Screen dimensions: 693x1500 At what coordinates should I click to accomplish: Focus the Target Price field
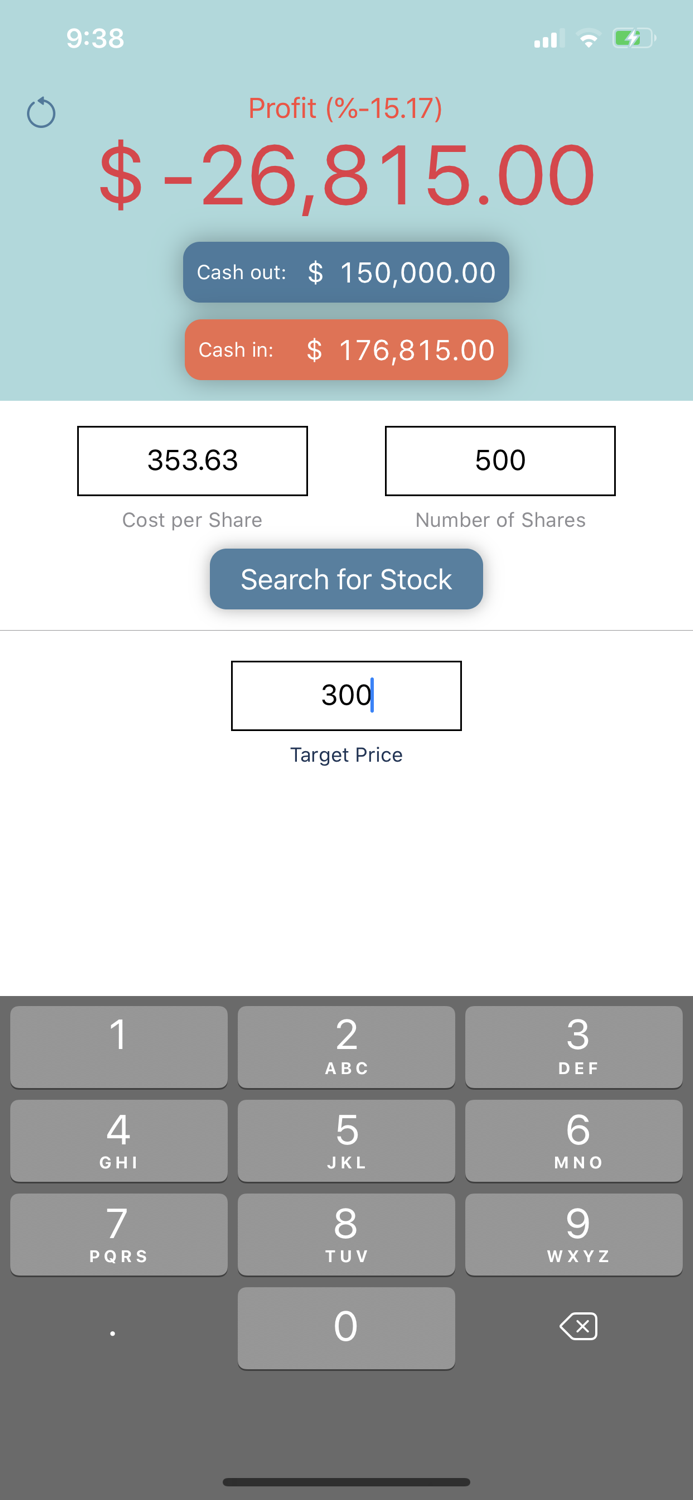click(346, 695)
